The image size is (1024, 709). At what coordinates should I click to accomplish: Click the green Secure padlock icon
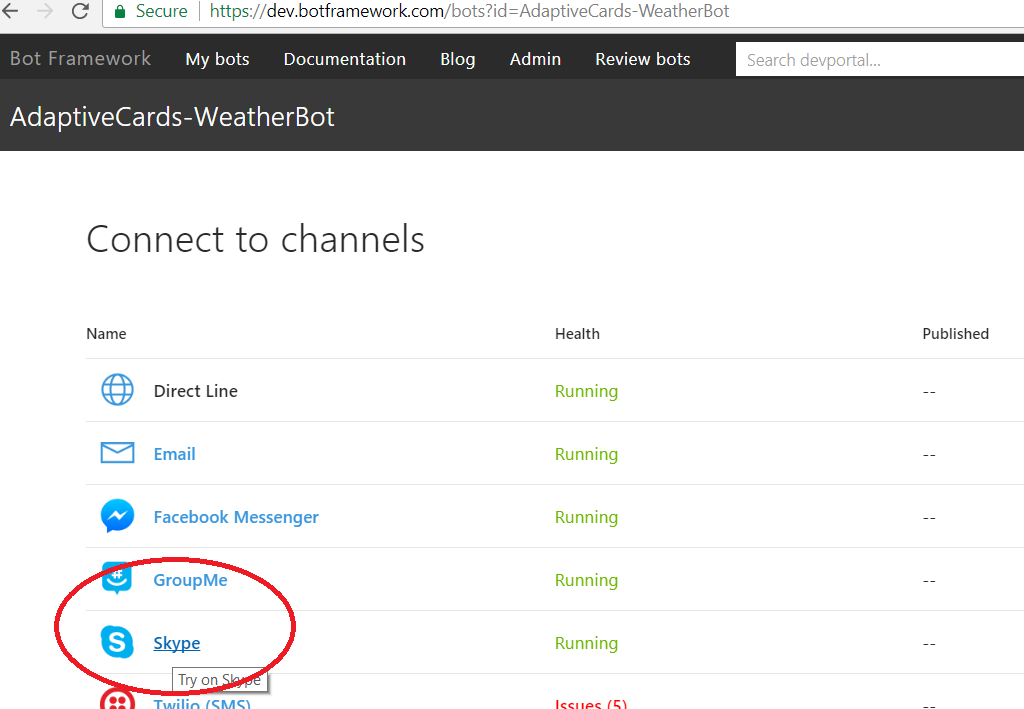point(120,11)
